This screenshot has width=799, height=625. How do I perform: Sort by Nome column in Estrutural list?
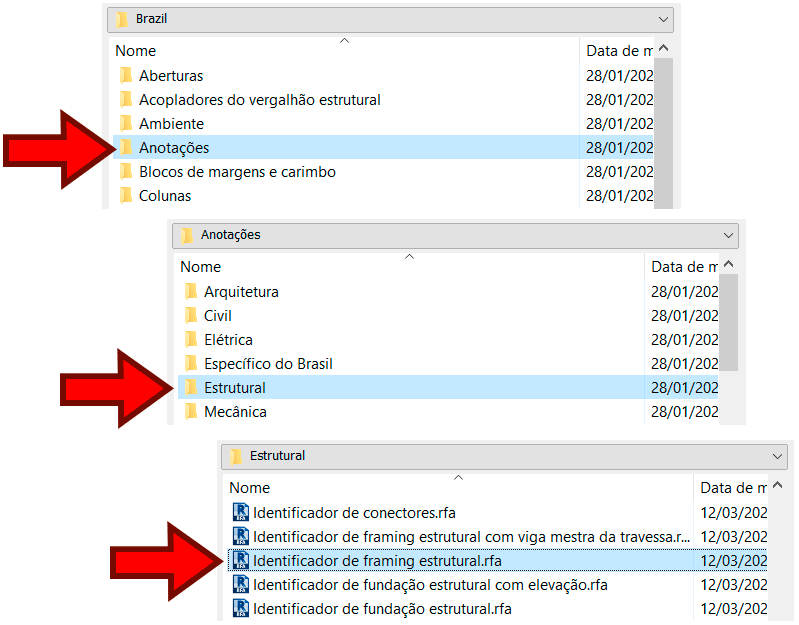[250, 488]
